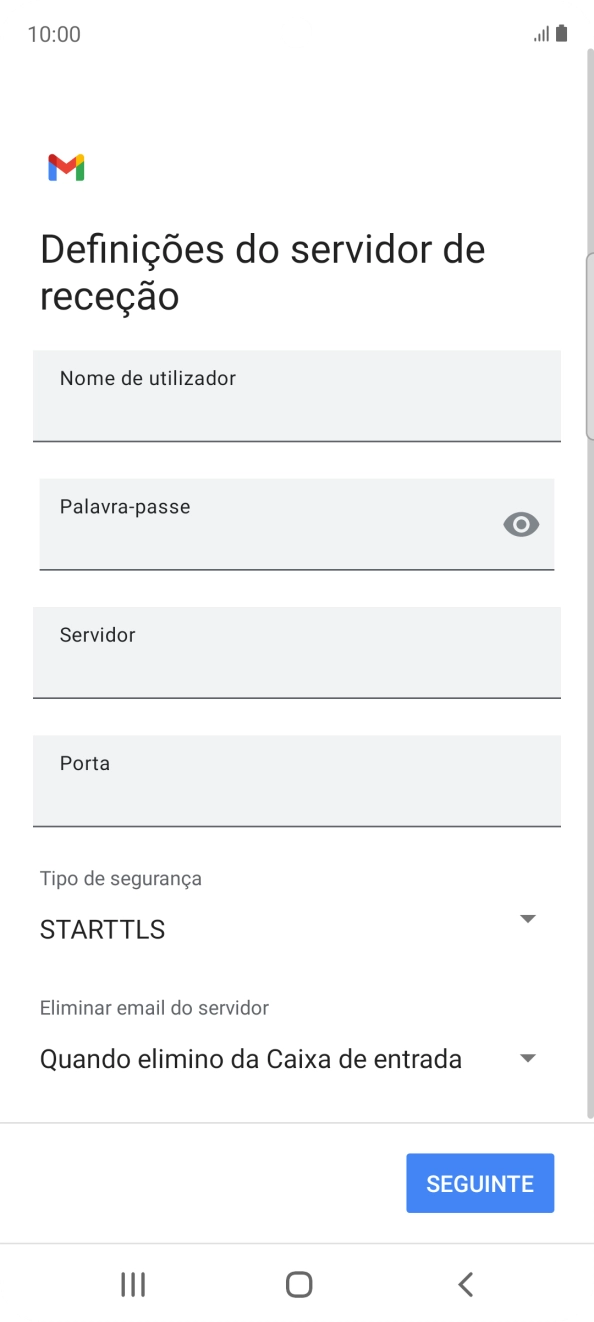The width and height of the screenshot is (594, 1322).
Task: Tap the STARTTLS label
Action: [x=102, y=929]
